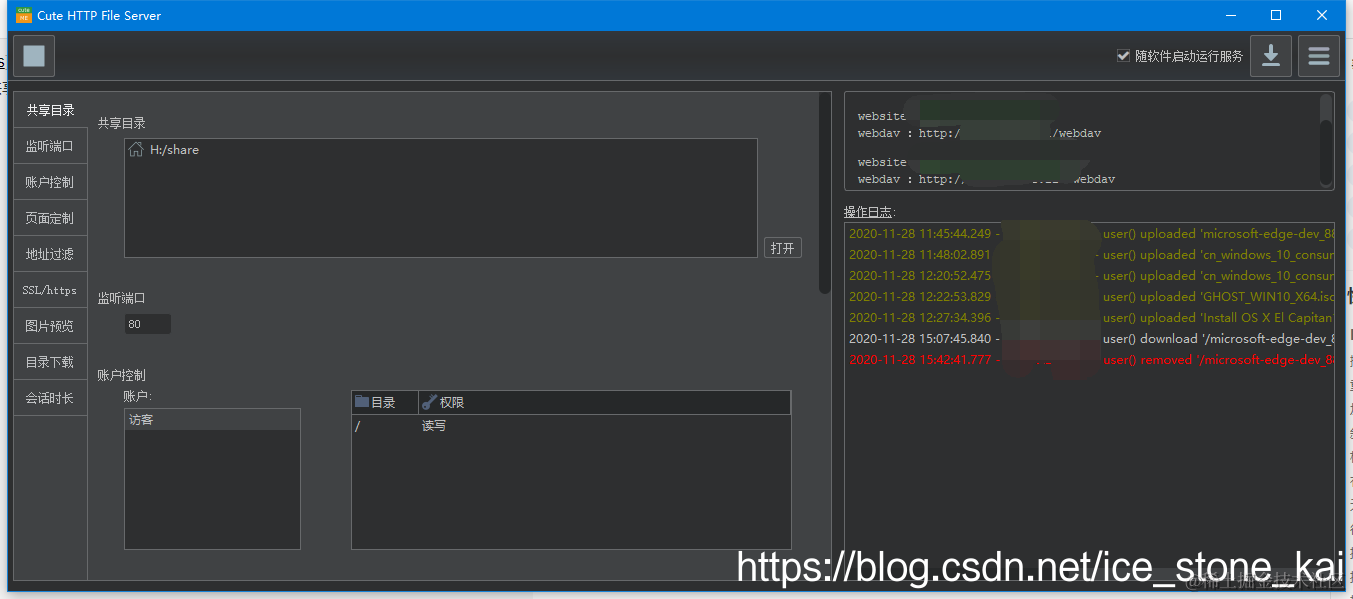Click the Cute HTTP File Server app icon
This screenshot has width=1353, height=599.
24,15
